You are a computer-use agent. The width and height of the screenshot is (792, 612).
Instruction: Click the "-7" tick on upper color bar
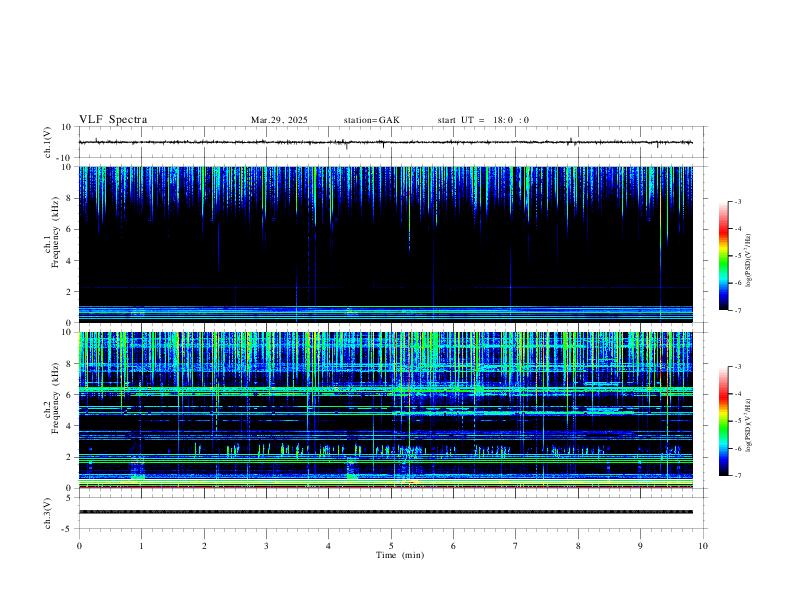[x=738, y=311]
